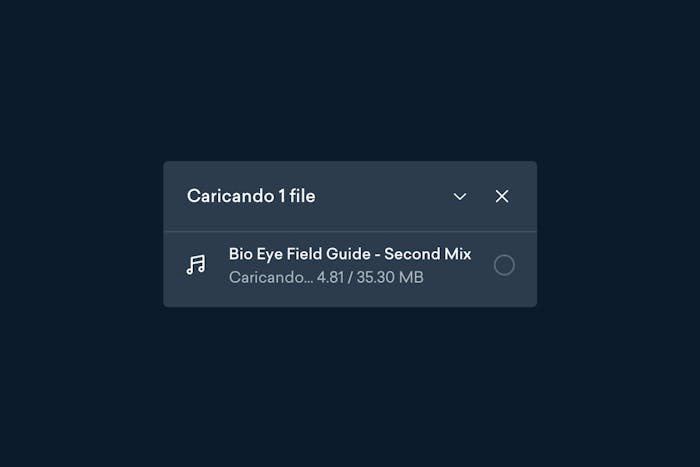
Task: Click the Caricando 1 file header title
Action: pos(251,196)
